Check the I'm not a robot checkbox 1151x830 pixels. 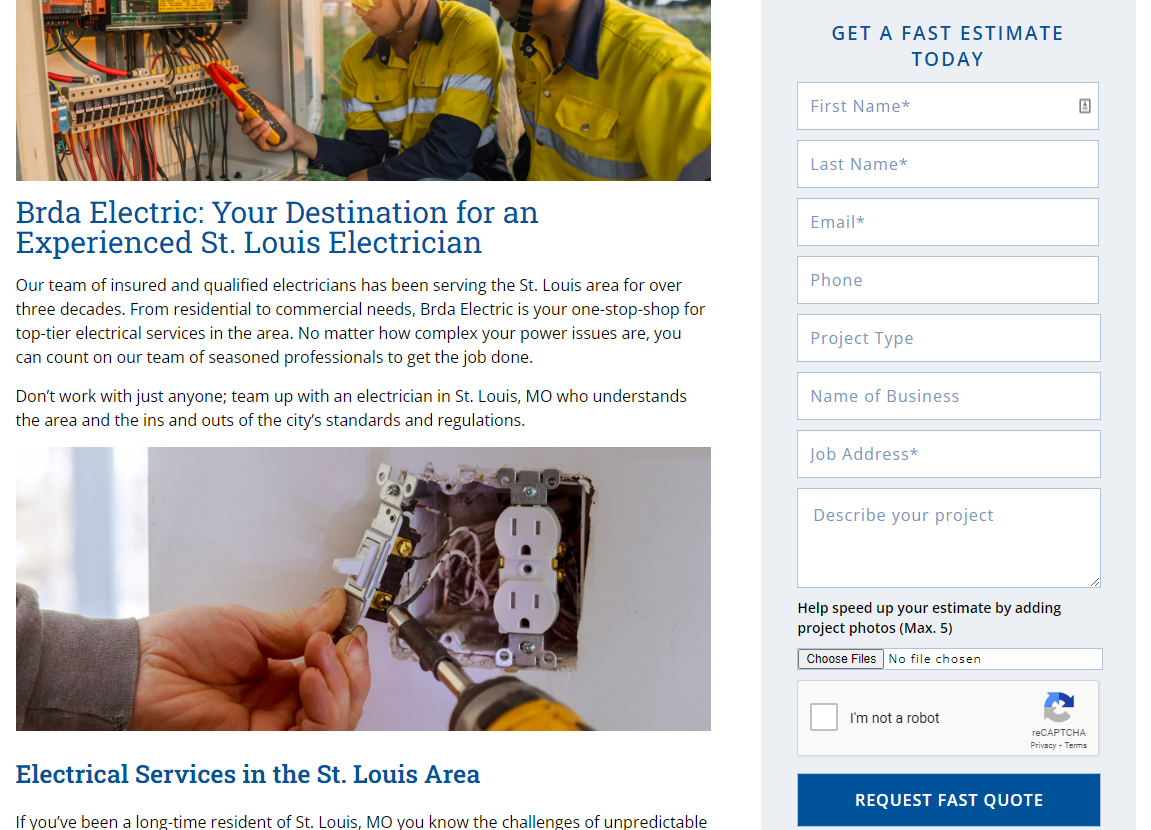click(x=824, y=717)
